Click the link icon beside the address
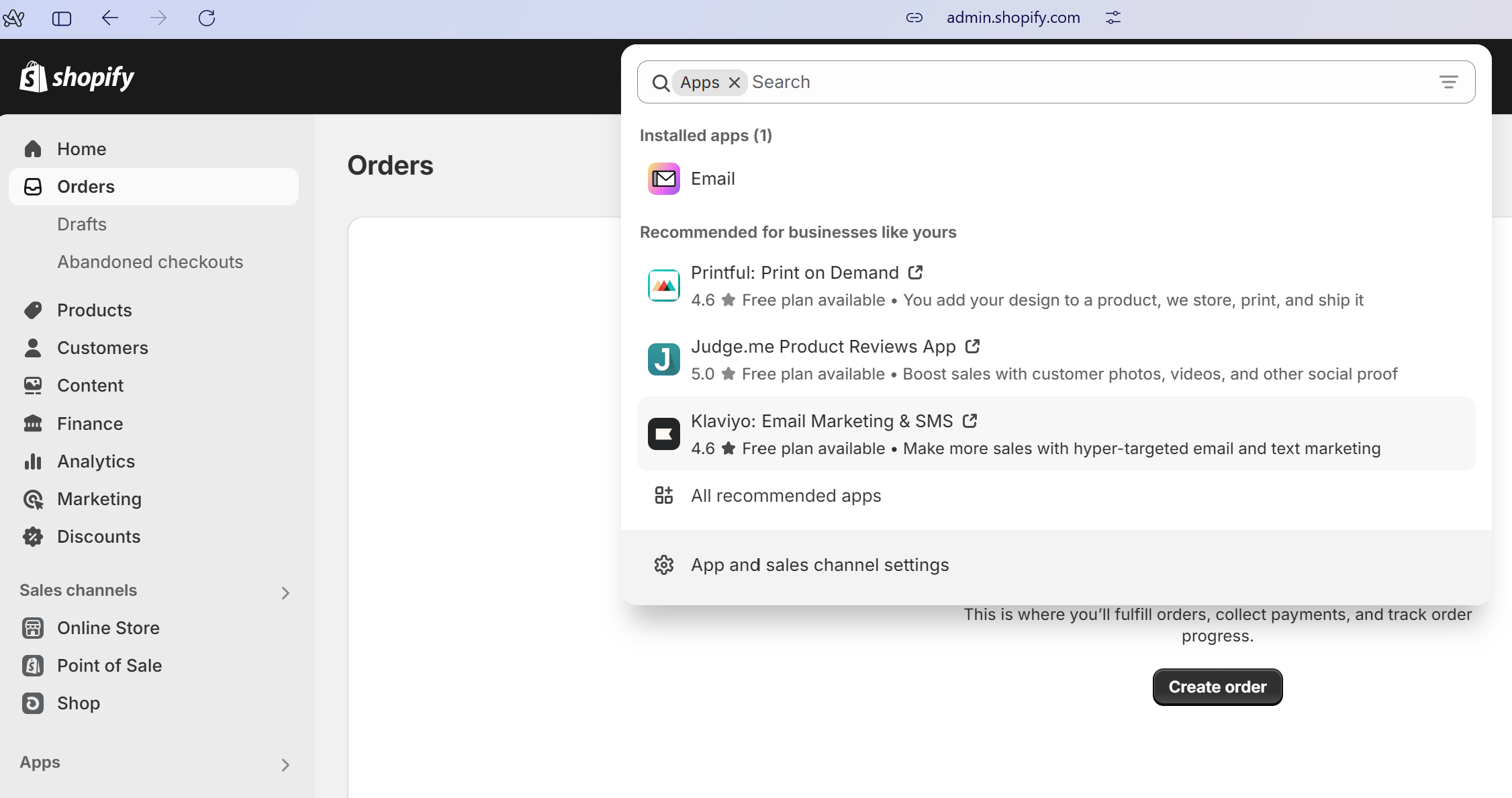The image size is (1512, 798). click(x=914, y=18)
